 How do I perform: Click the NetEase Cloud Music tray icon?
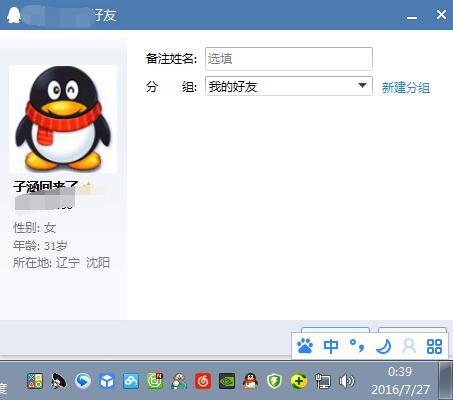pos(203,381)
